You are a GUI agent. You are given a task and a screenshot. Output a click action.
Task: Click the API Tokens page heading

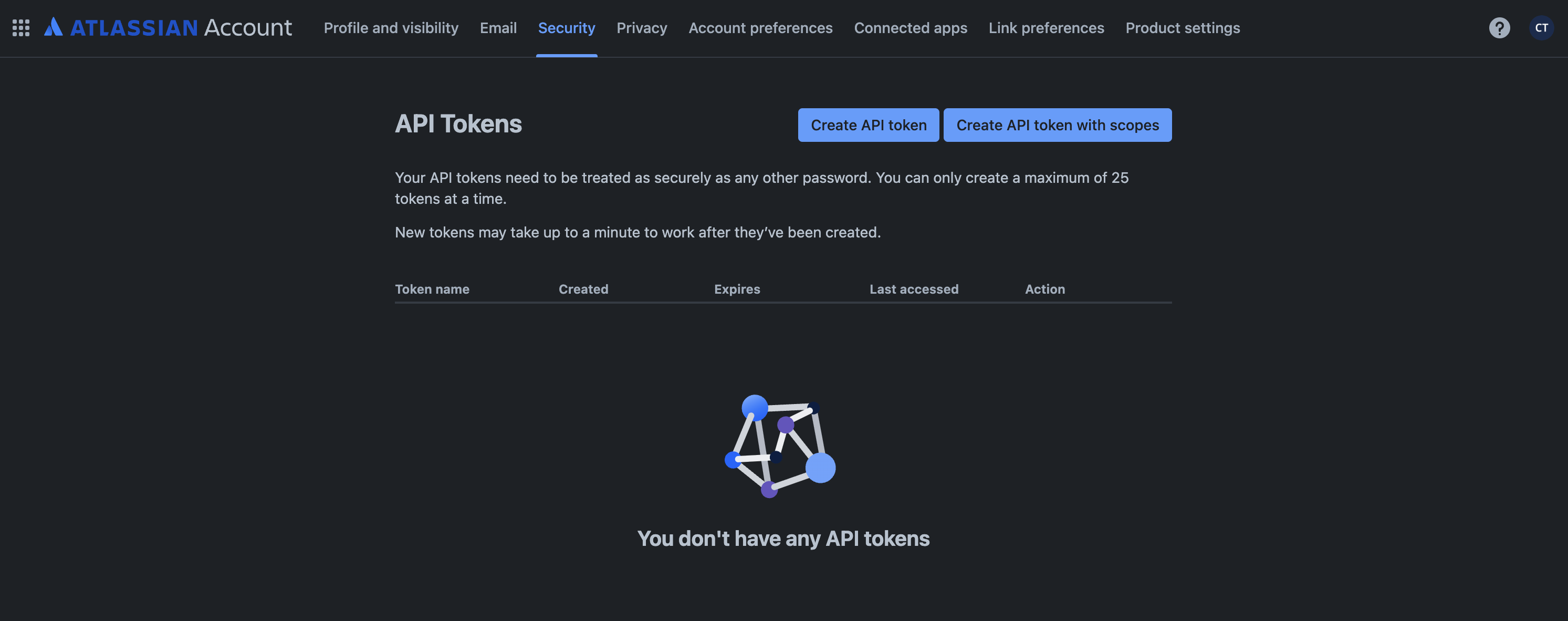click(458, 123)
